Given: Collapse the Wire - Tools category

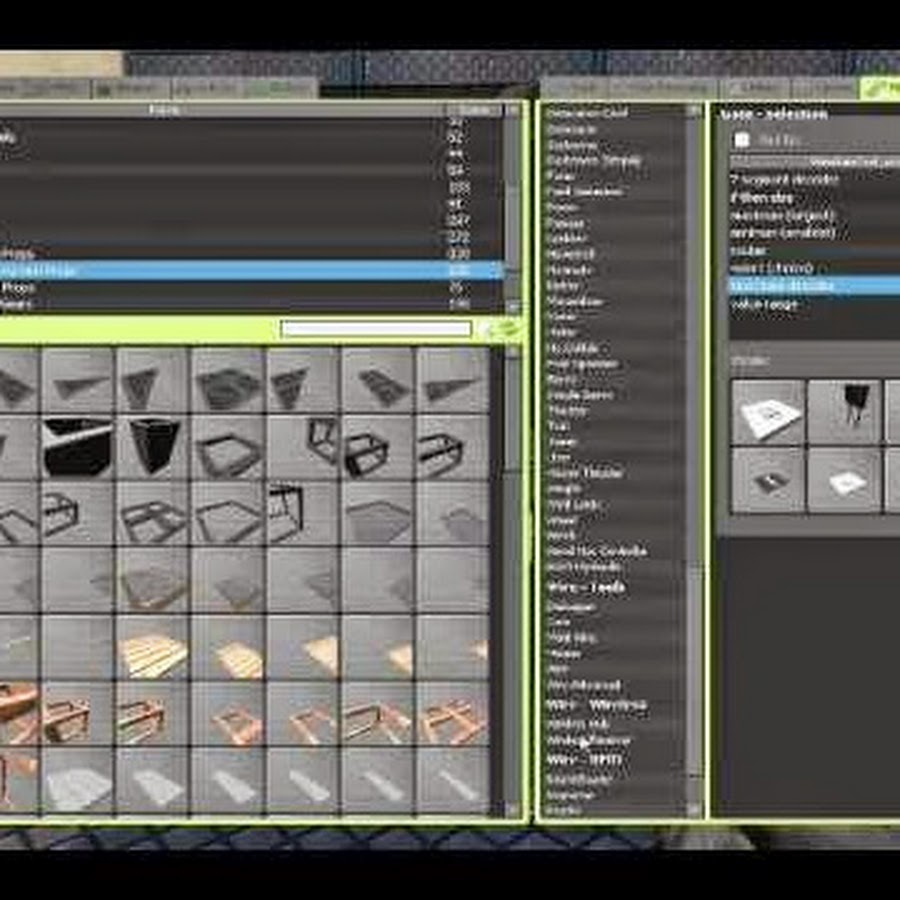Looking at the screenshot, I should (x=586, y=588).
